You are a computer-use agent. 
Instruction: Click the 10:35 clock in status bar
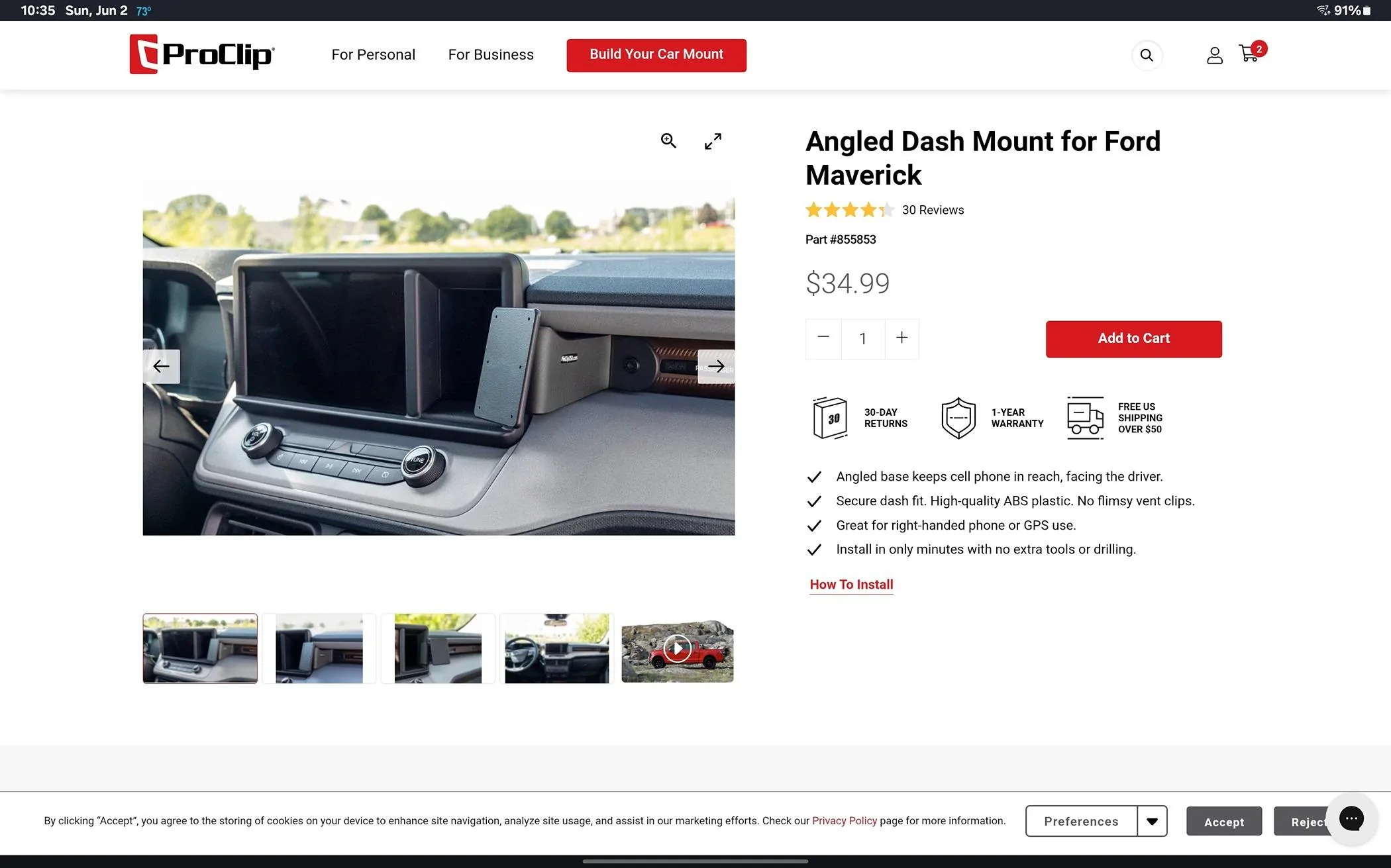tap(38, 11)
